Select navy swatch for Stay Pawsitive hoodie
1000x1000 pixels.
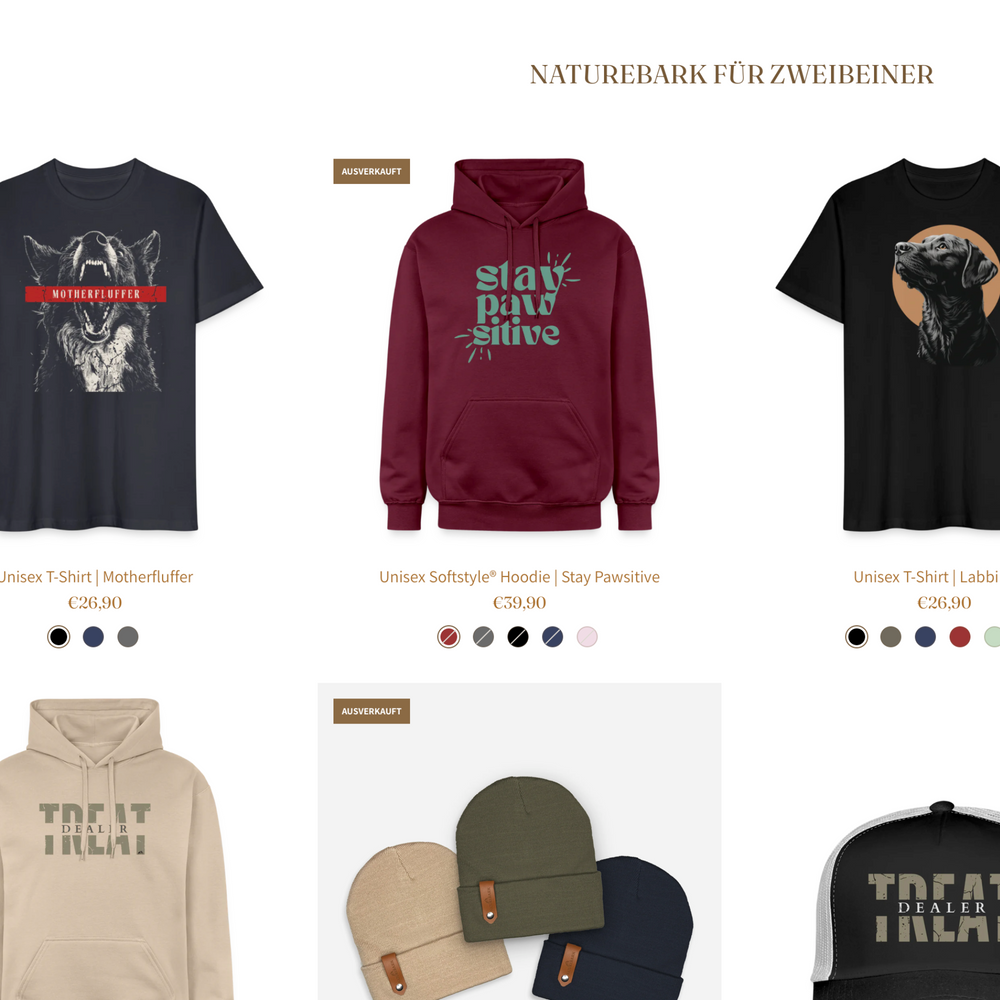point(552,636)
